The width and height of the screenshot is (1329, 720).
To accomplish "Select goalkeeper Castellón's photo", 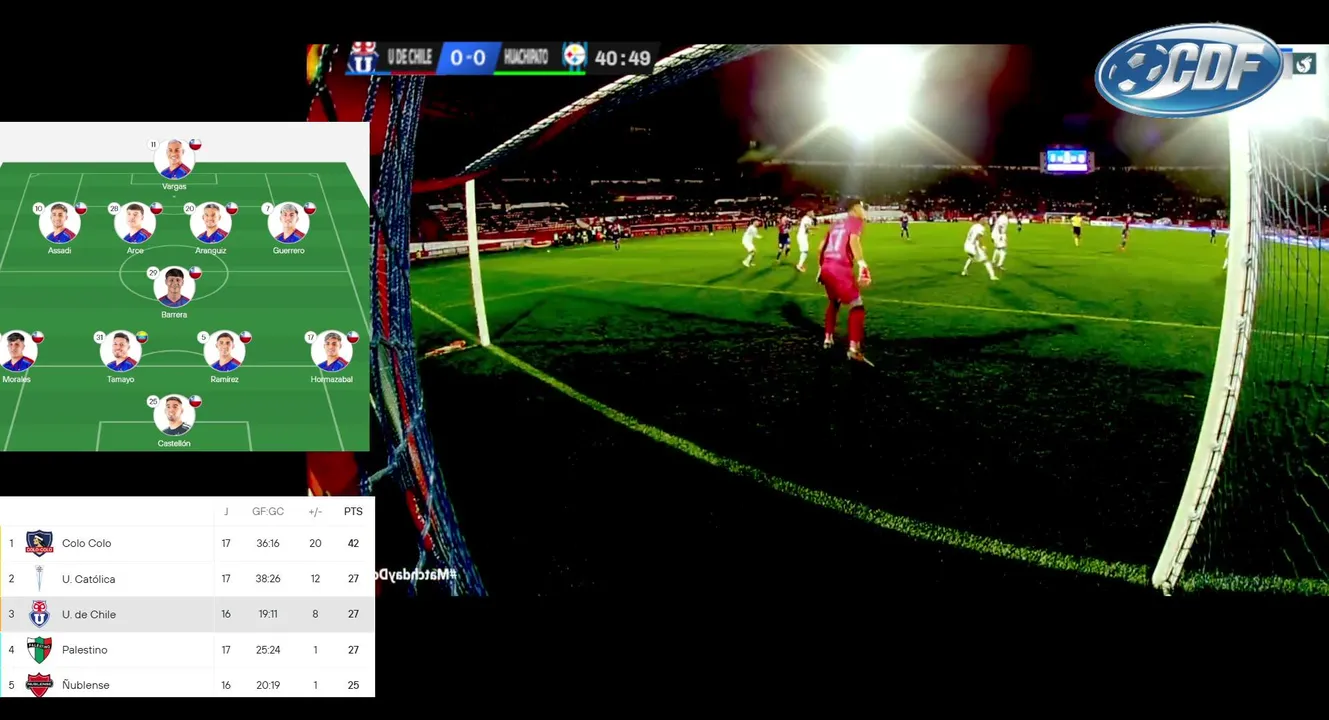I will (x=174, y=416).
